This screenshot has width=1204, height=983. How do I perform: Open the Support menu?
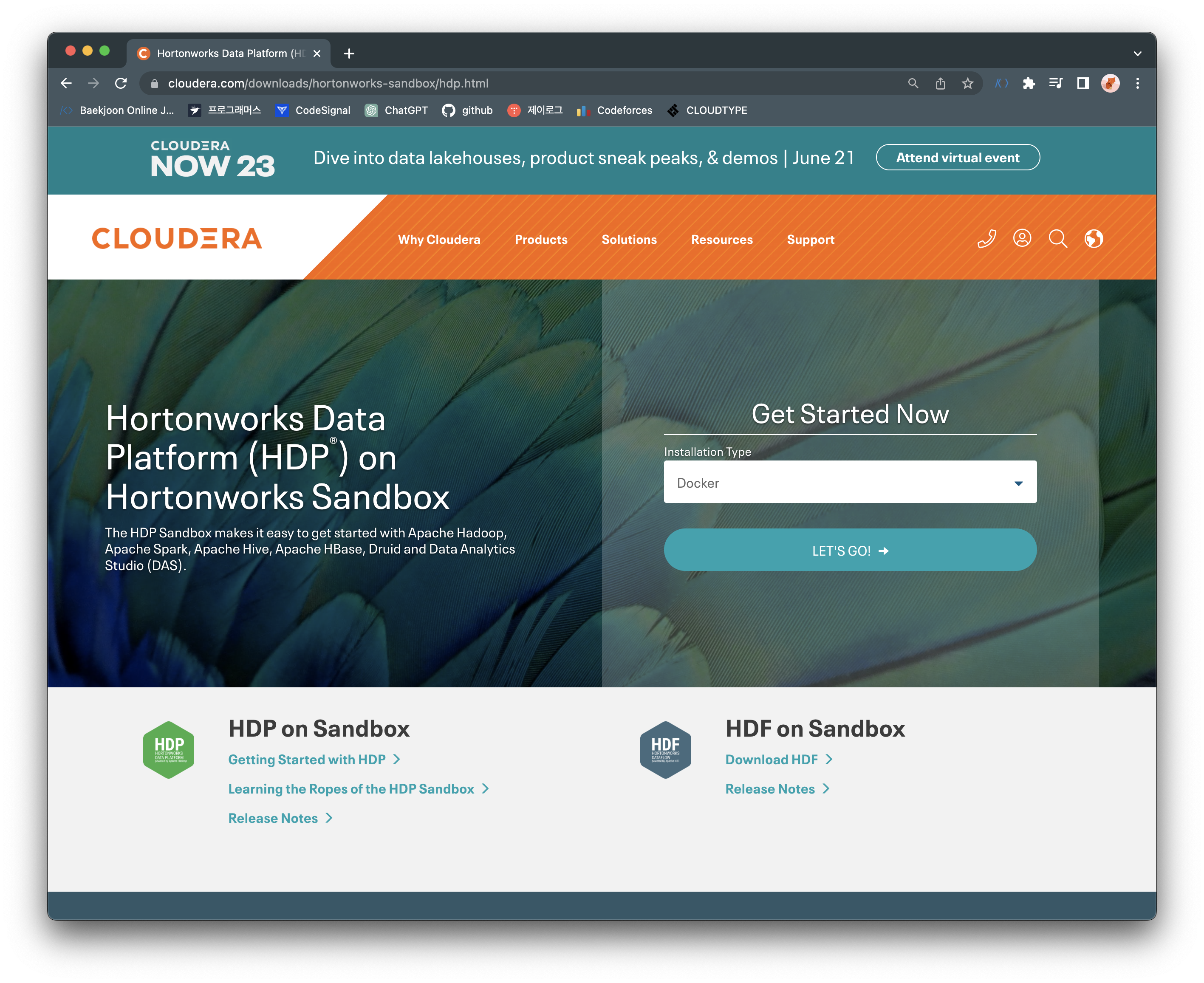click(x=811, y=240)
